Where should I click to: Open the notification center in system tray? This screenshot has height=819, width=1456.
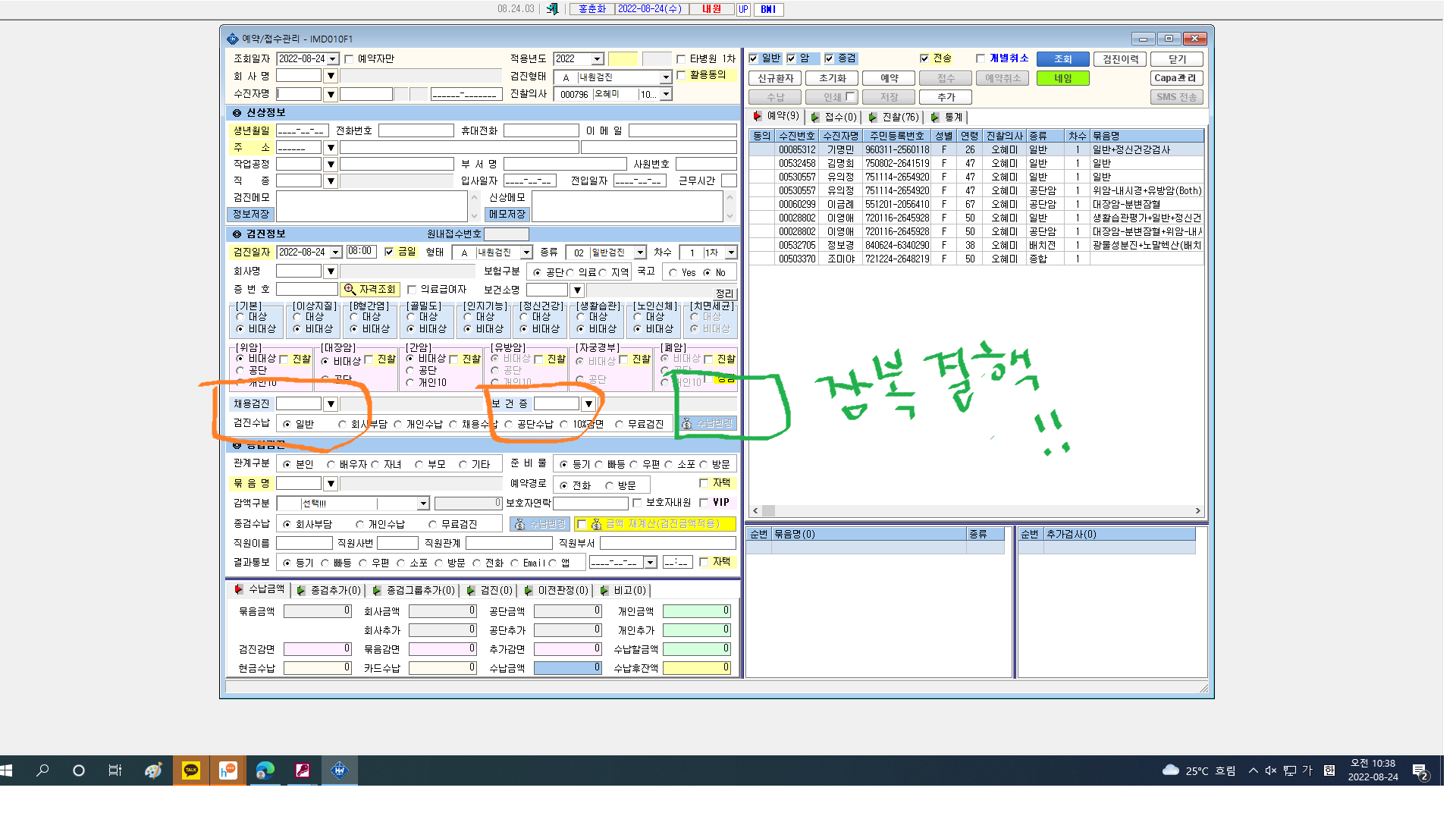1420,771
